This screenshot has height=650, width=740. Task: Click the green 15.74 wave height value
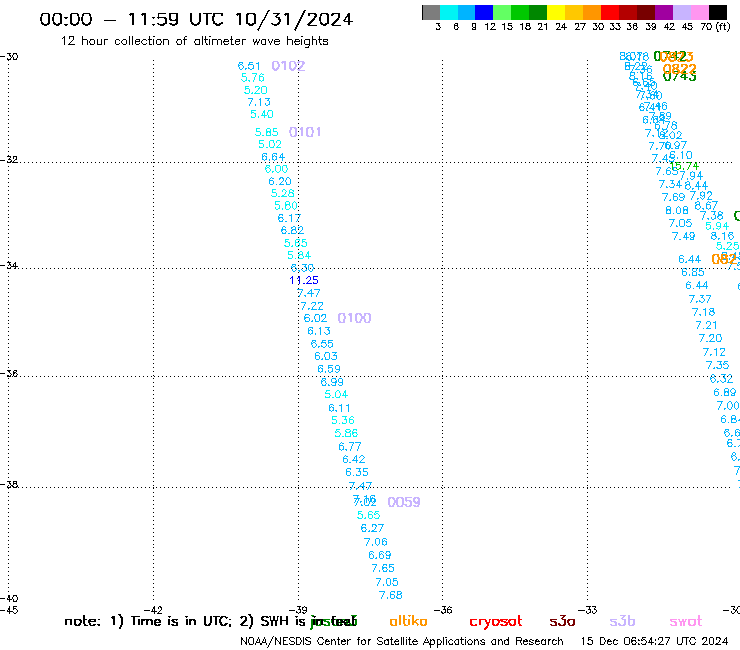[684, 166]
